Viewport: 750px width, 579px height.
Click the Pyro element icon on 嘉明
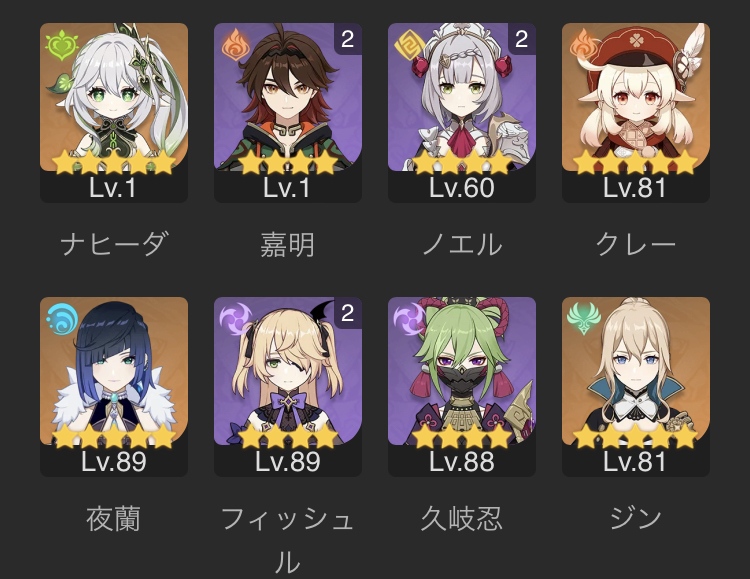pos(236,45)
